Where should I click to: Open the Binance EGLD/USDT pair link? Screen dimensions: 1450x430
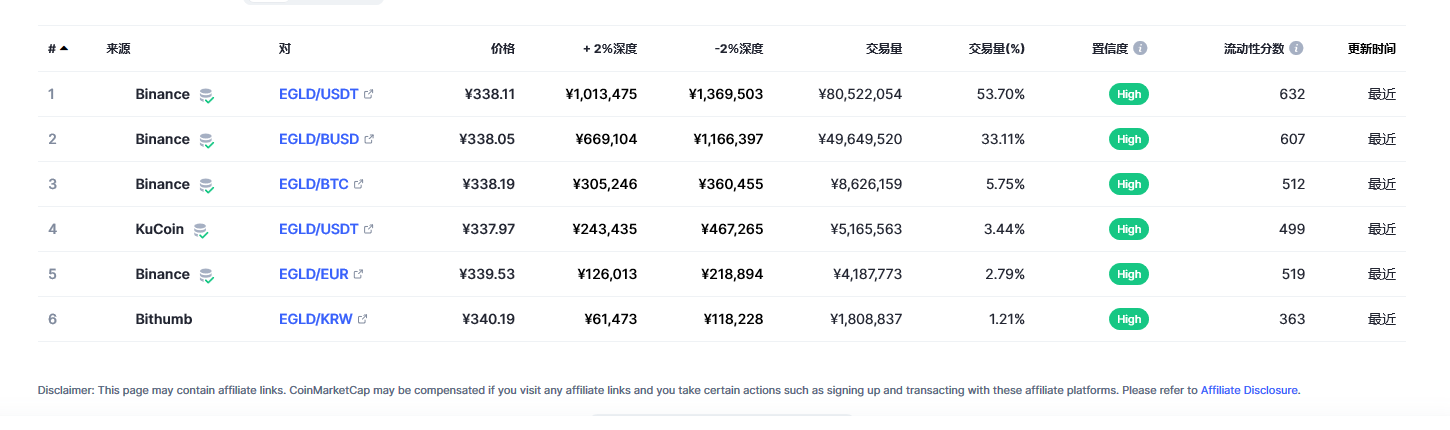point(318,94)
